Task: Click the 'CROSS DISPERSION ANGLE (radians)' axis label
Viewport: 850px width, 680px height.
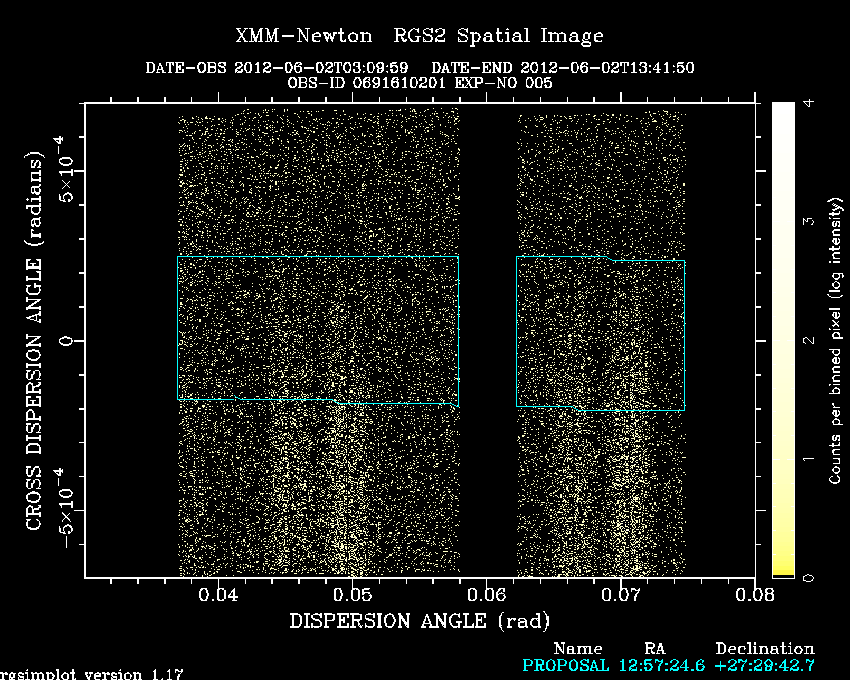Action: point(34,340)
